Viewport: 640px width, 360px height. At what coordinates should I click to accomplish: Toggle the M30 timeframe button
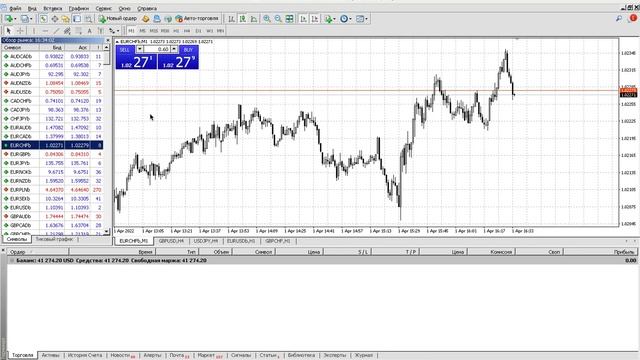click(165, 31)
